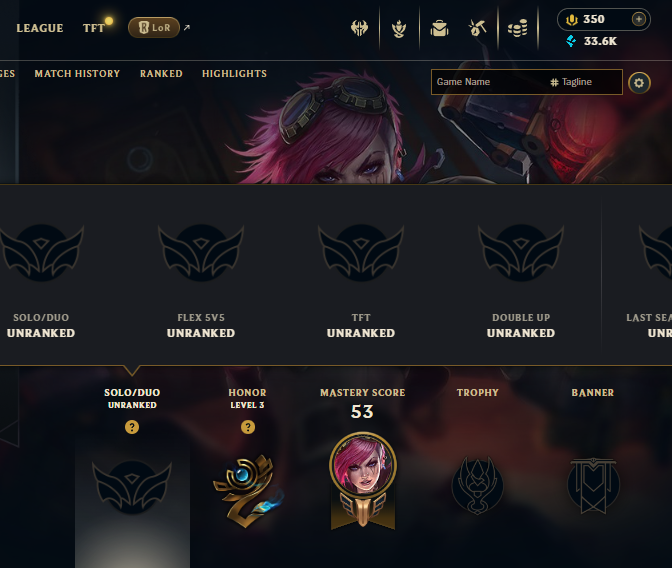Click the Honor Level 3 question mark
The height and width of the screenshot is (568, 672).
click(x=248, y=427)
